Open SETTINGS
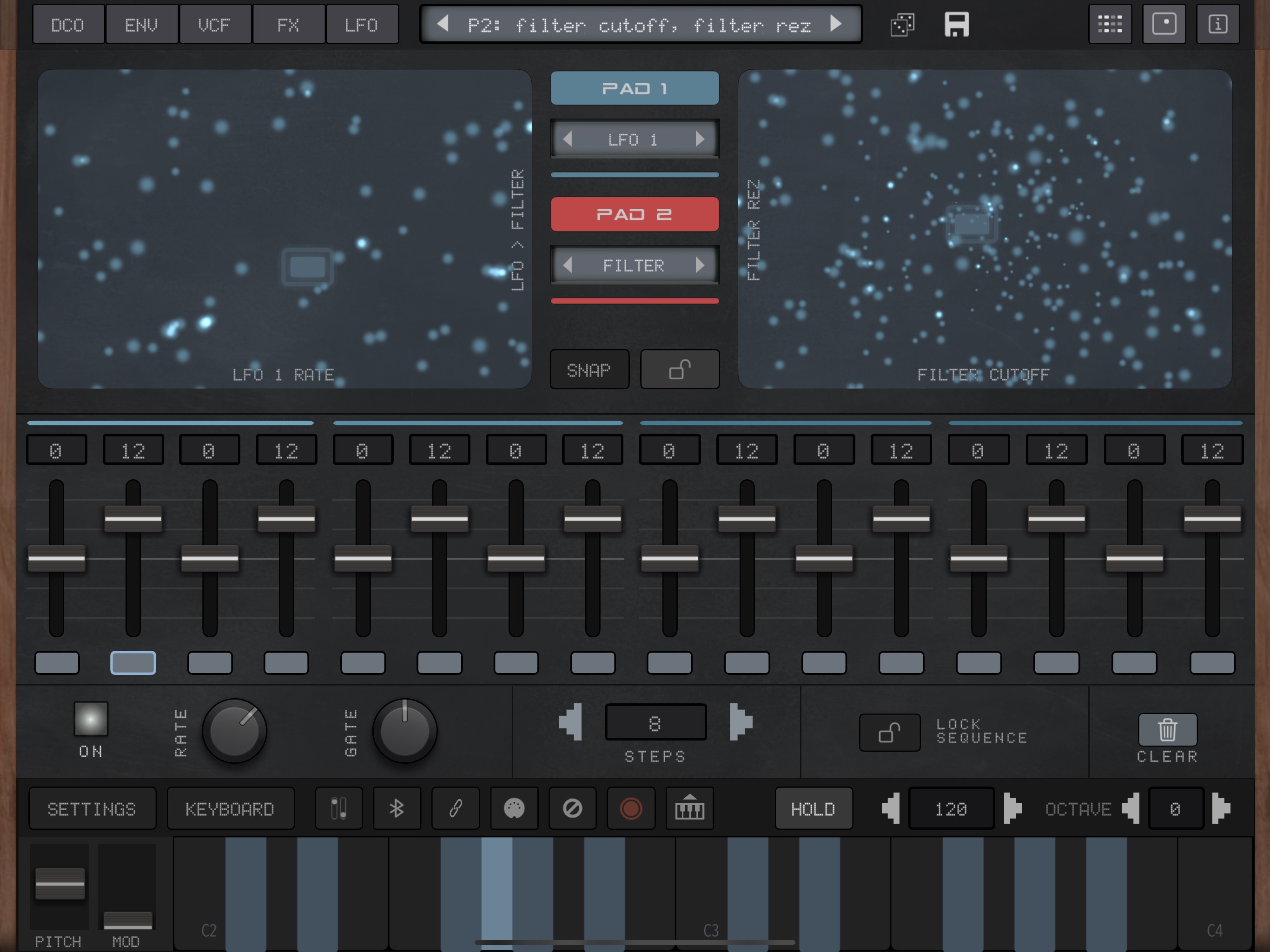The height and width of the screenshot is (952, 1270). pyautogui.click(x=92, y=808)
